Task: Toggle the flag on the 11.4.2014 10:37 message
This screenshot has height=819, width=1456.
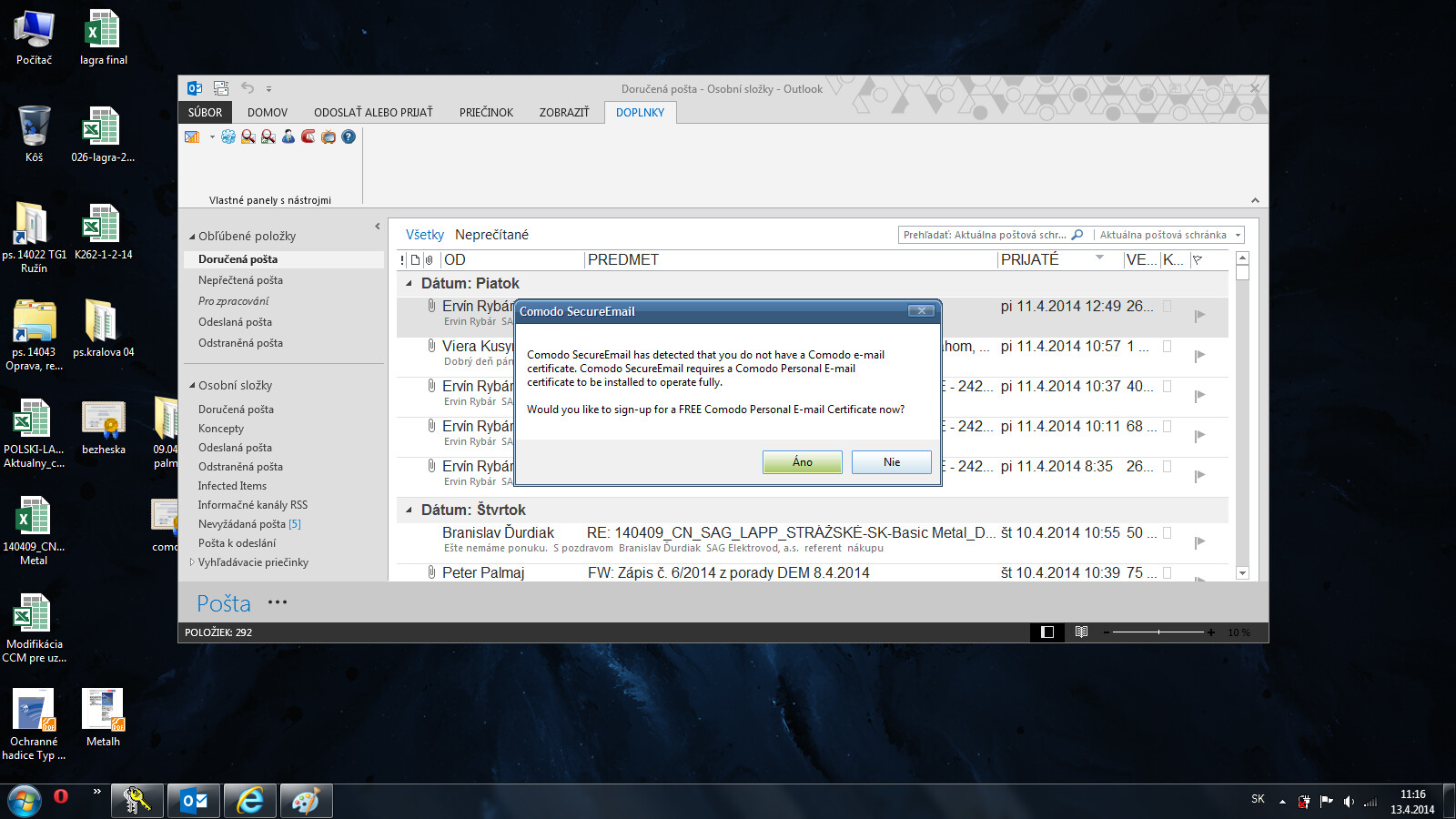Action: 1199,396
